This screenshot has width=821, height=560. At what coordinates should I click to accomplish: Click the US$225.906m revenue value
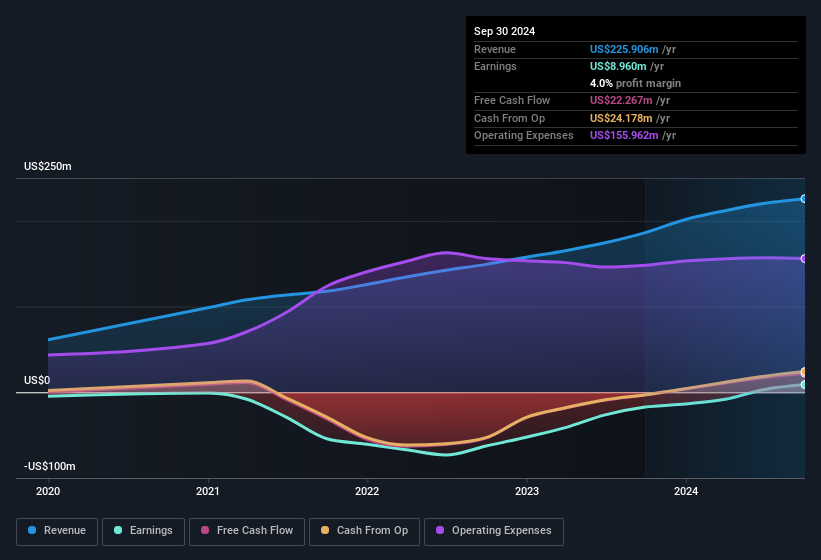tap(624, 49)
